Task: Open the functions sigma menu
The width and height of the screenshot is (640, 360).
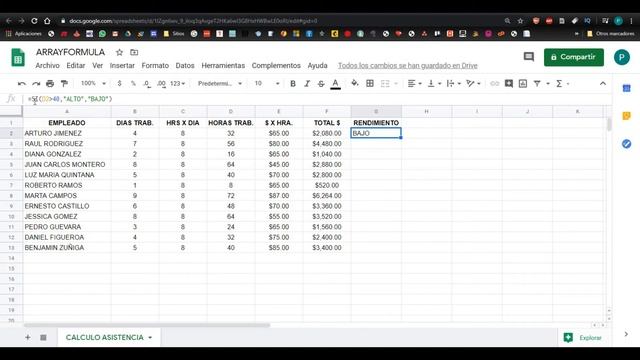Action: click(x=562, y=84)
